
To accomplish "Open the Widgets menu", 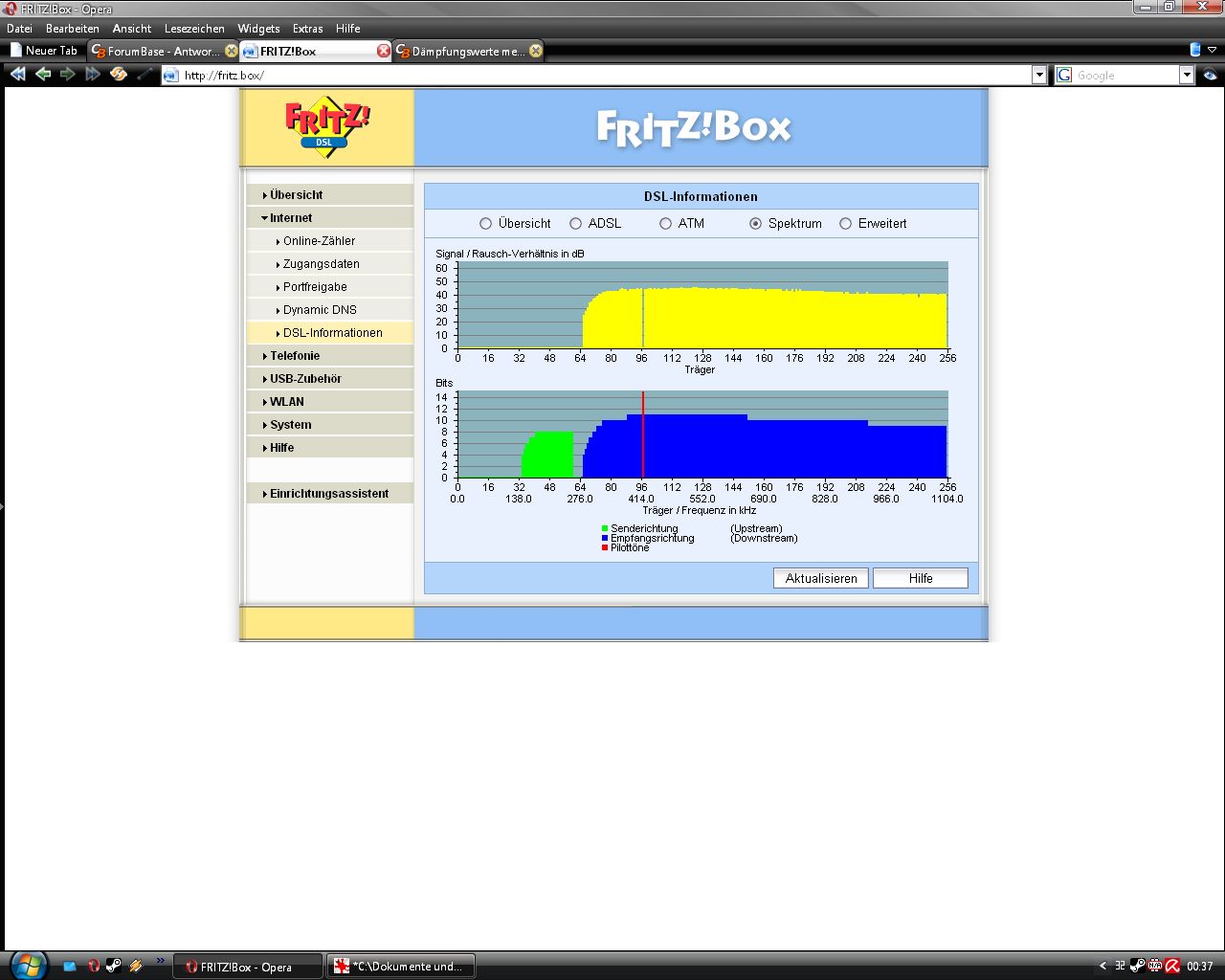I will coord(258,29).
